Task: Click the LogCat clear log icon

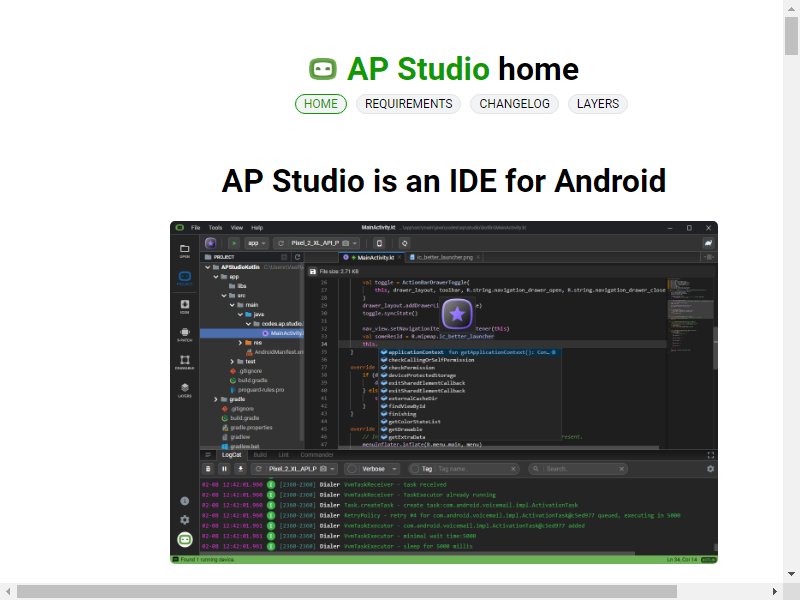Action: click(x=208, y=469)
